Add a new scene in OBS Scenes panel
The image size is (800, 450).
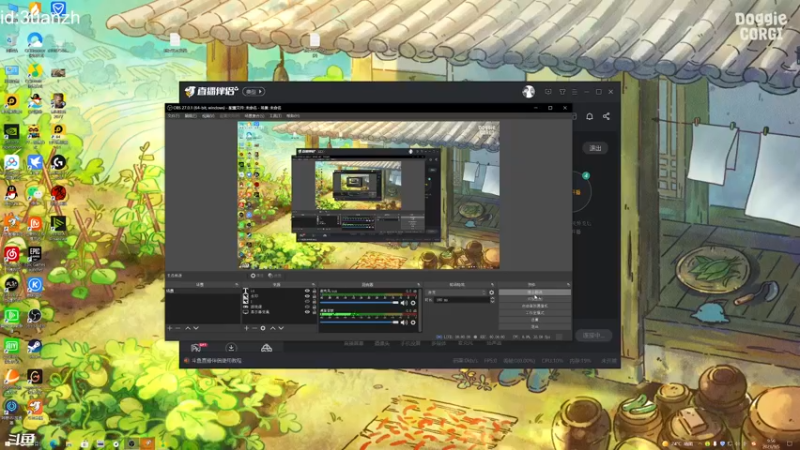[x=169, y=328]
